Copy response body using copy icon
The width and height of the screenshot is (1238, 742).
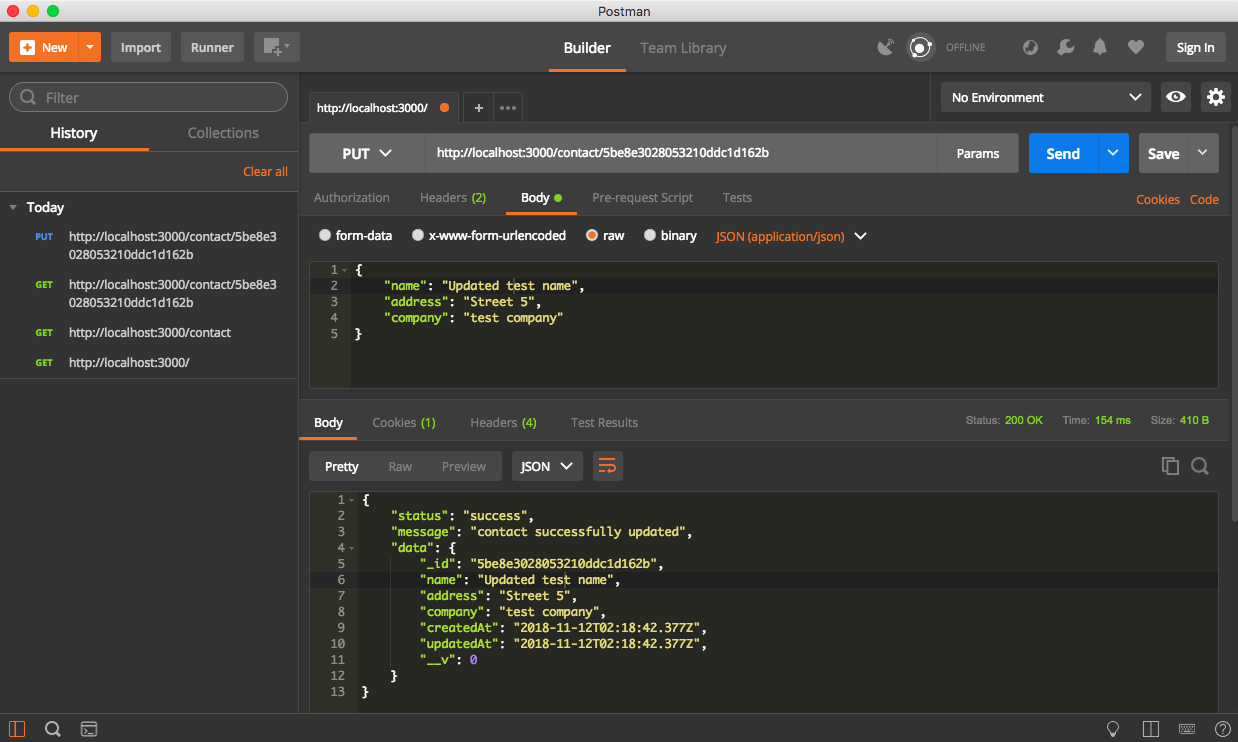1170,466
